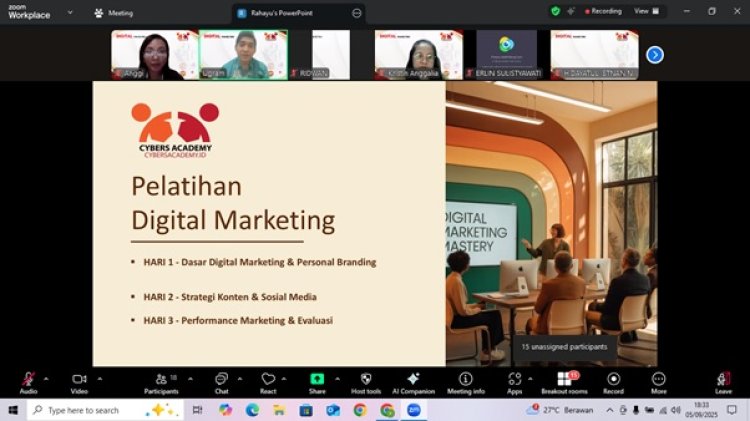Open the Chat panel

pos(221,381)
